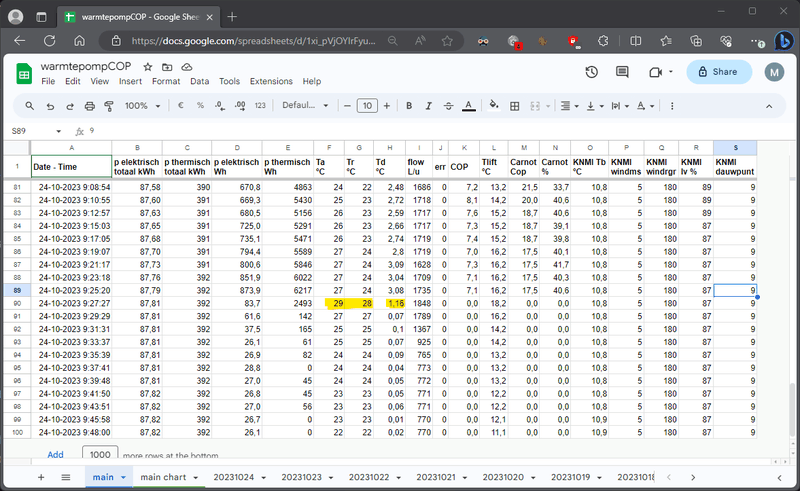
Task: Open the comments panel icon
Action: [x=624, y=72]
